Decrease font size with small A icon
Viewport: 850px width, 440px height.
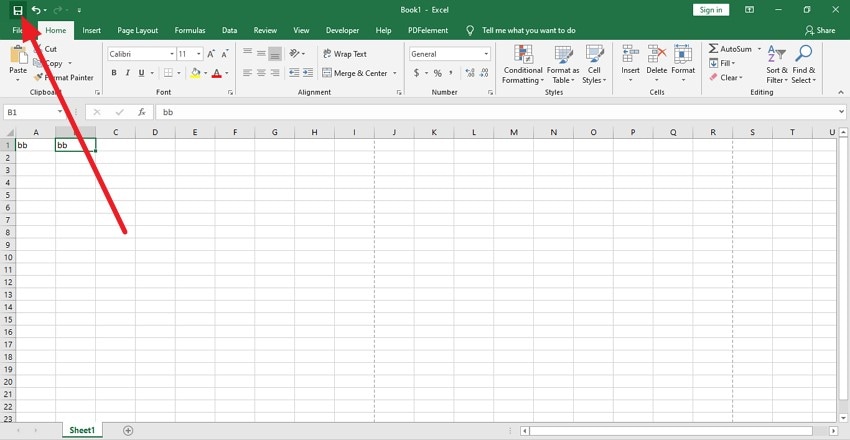click(x=224, y=54)
